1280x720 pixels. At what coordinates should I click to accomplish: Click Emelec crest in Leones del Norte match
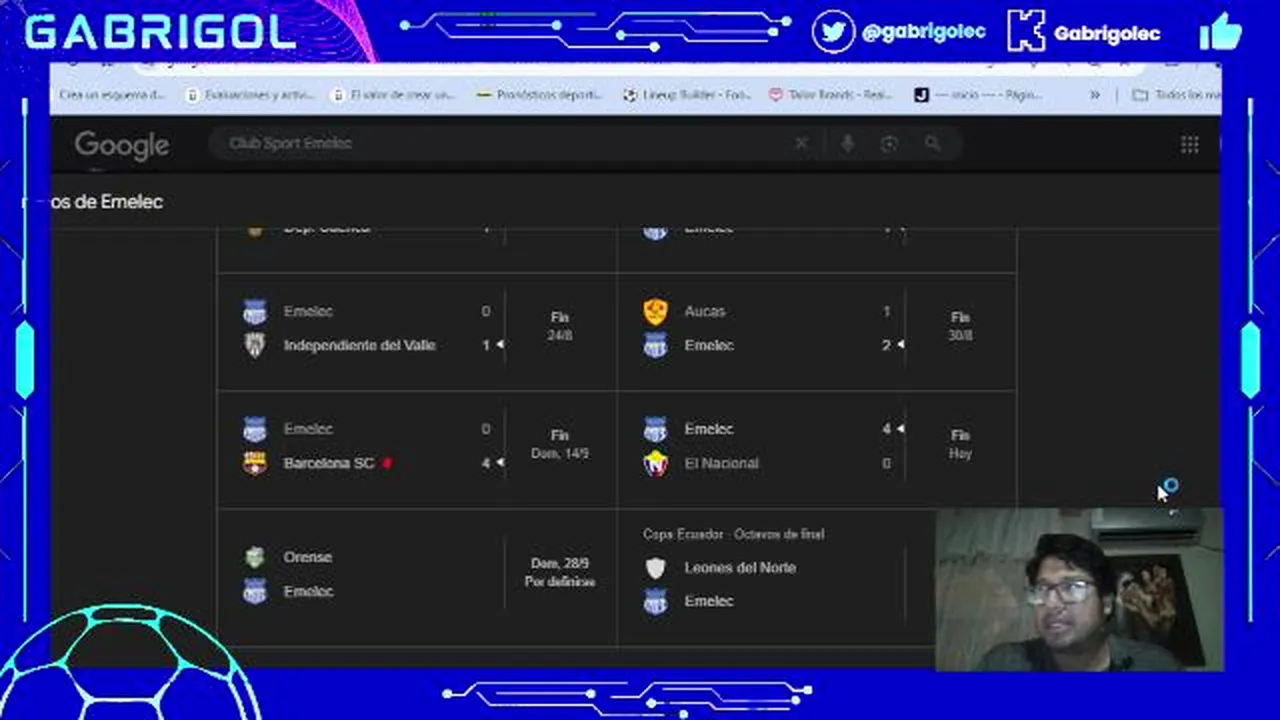[x=655, y=601]
